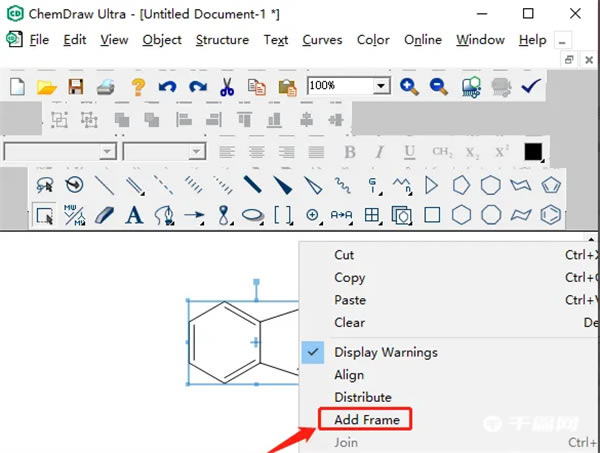The height and width of the screenshot is (453, 600).
Task: Select the Text tool (A)
Action: pyautogui.click(x=134, y=215)
